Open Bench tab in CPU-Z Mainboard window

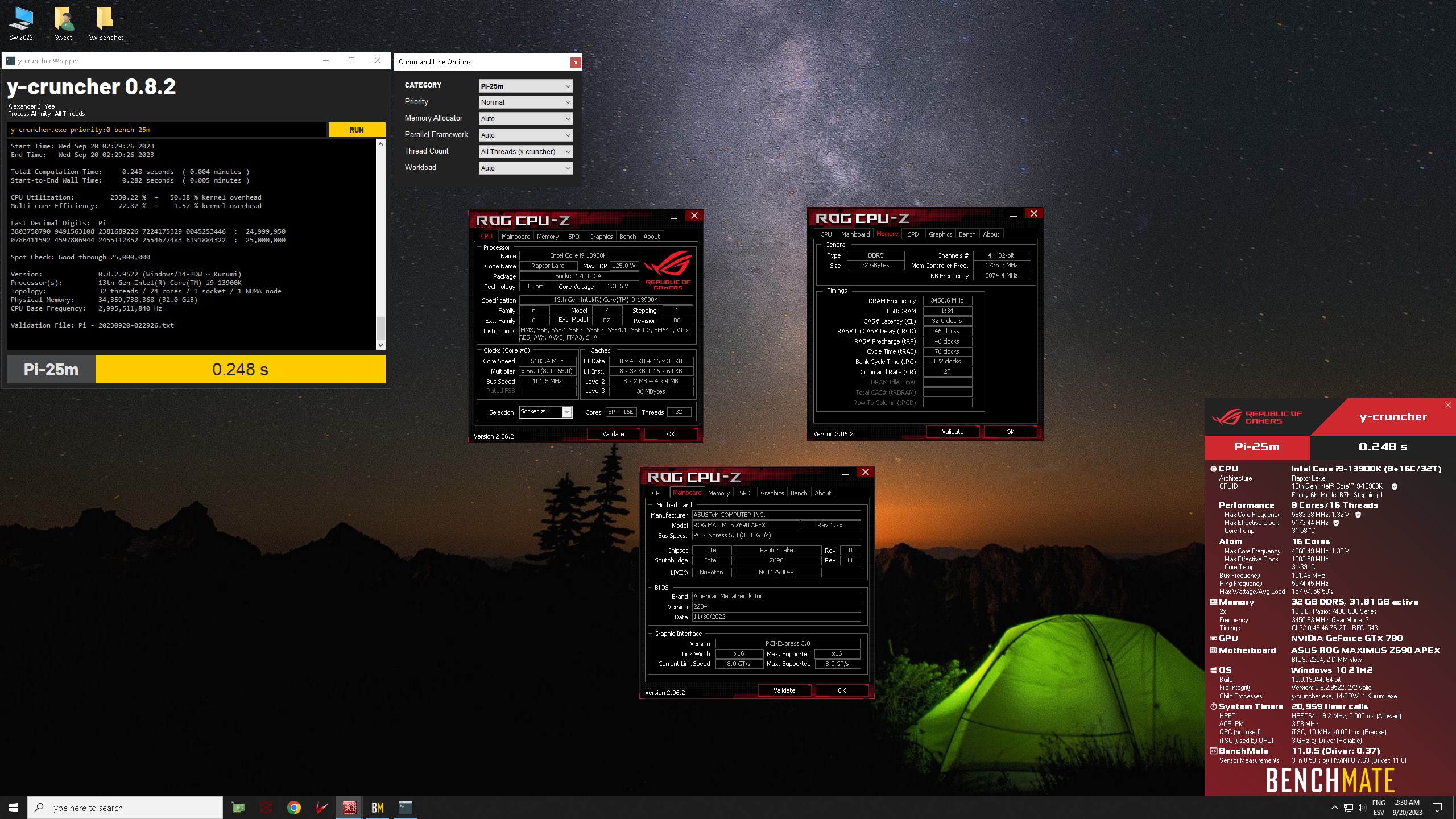(799, 493)
